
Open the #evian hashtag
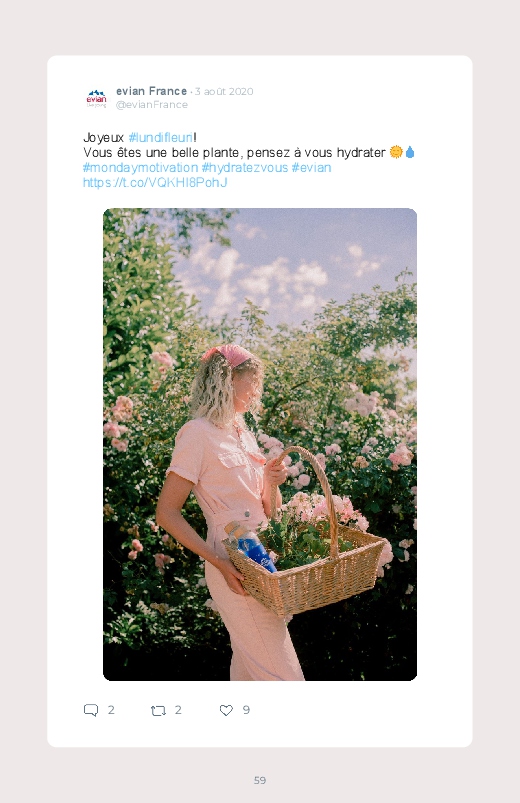click(311, 167)
